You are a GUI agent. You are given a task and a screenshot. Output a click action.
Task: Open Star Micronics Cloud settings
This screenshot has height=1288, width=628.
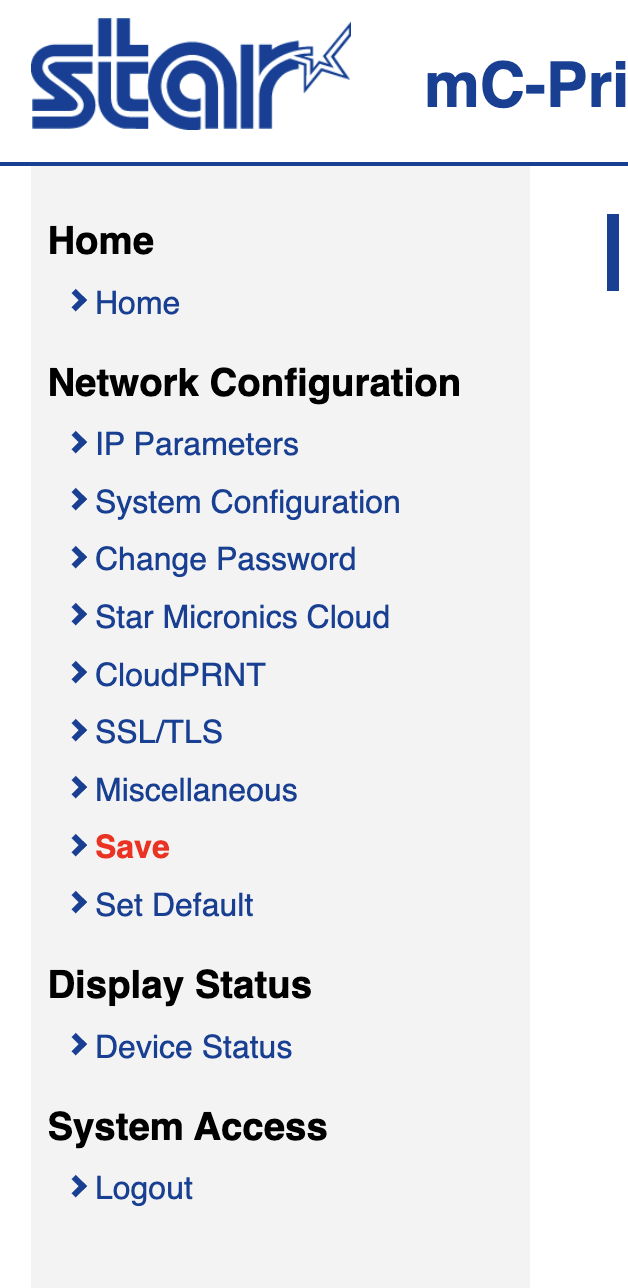(242, 617)
